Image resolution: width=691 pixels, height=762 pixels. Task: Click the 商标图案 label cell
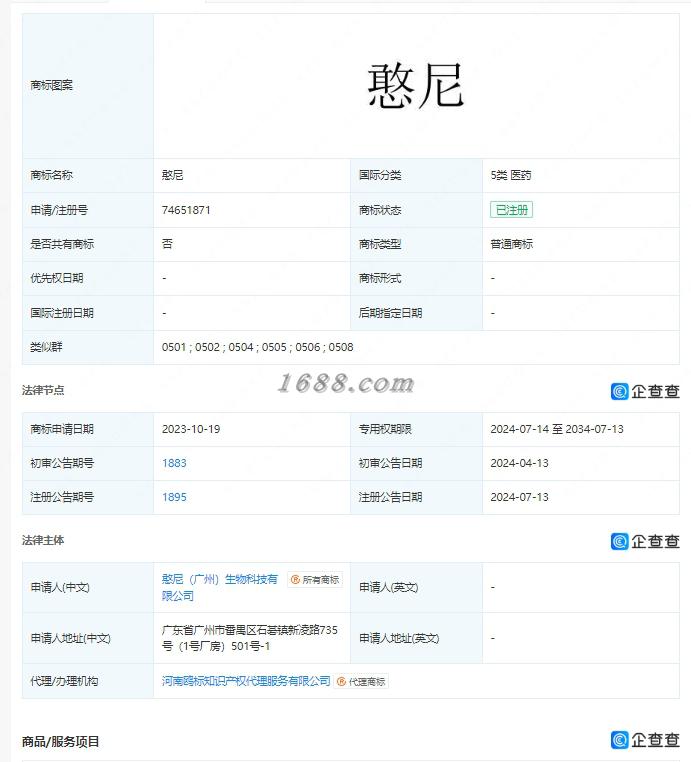pos(88,86)
